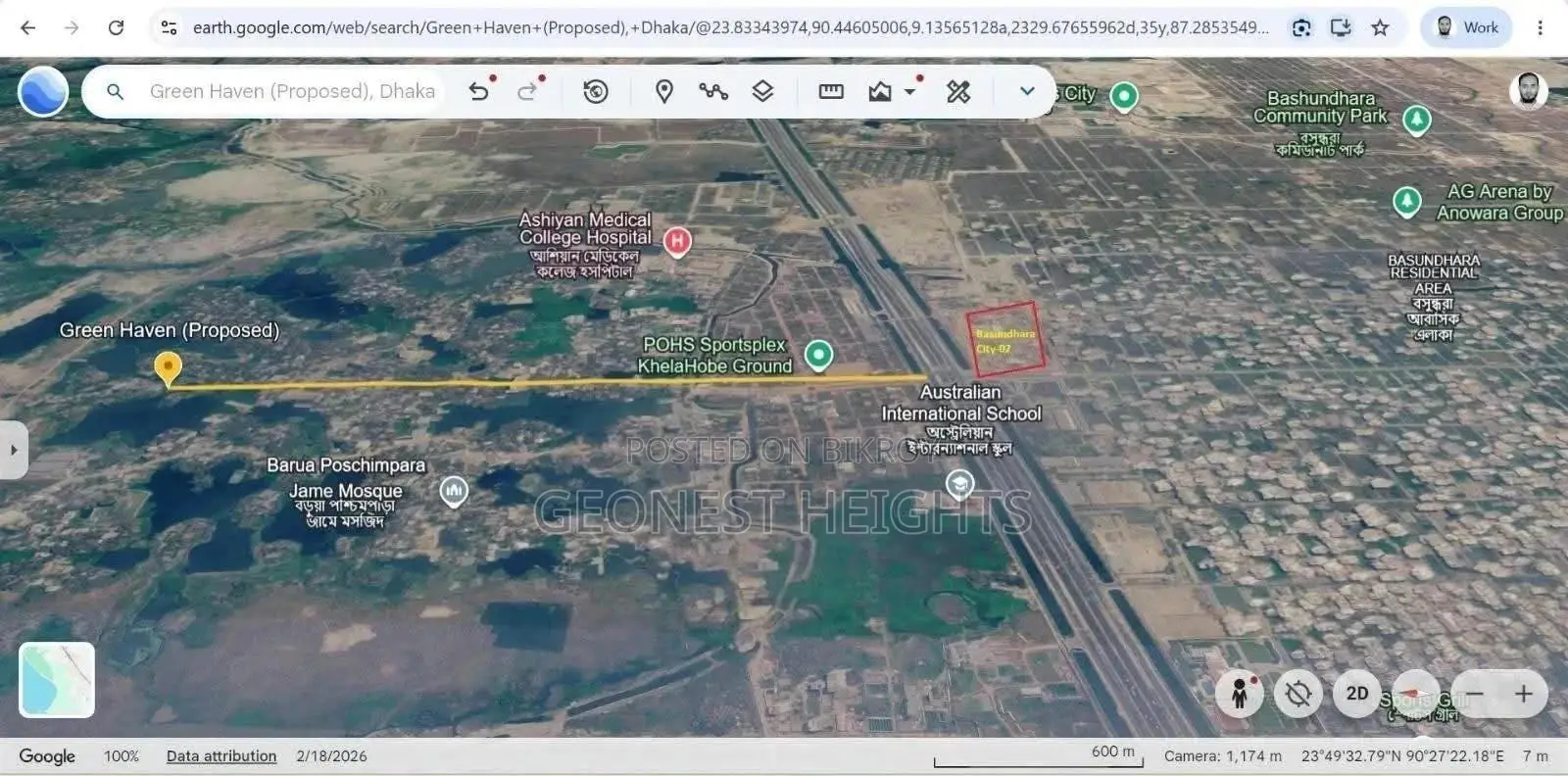Click the browser address bar URL
Screen dimensions: 1568x776
730,27
